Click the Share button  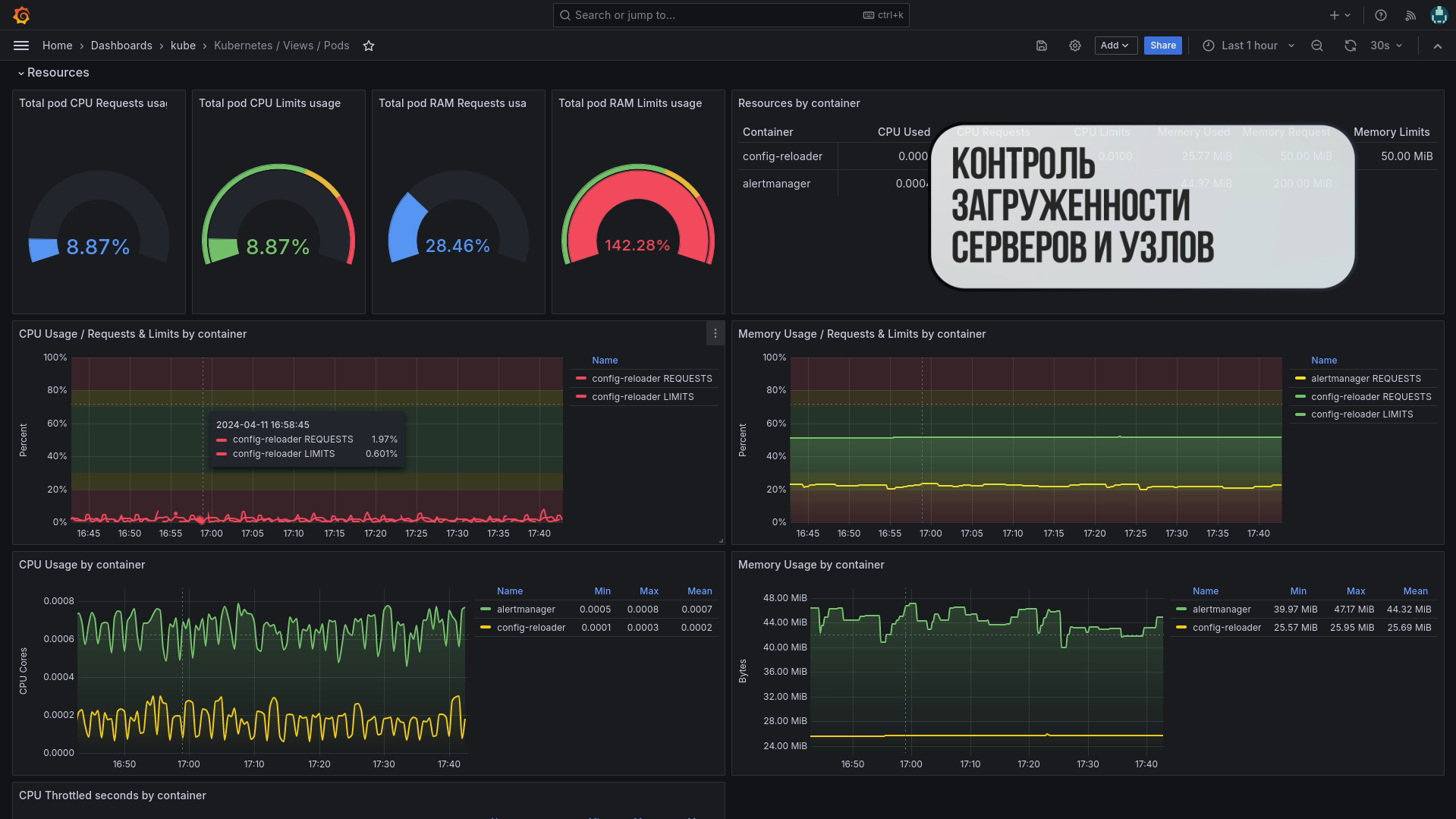1162,46
